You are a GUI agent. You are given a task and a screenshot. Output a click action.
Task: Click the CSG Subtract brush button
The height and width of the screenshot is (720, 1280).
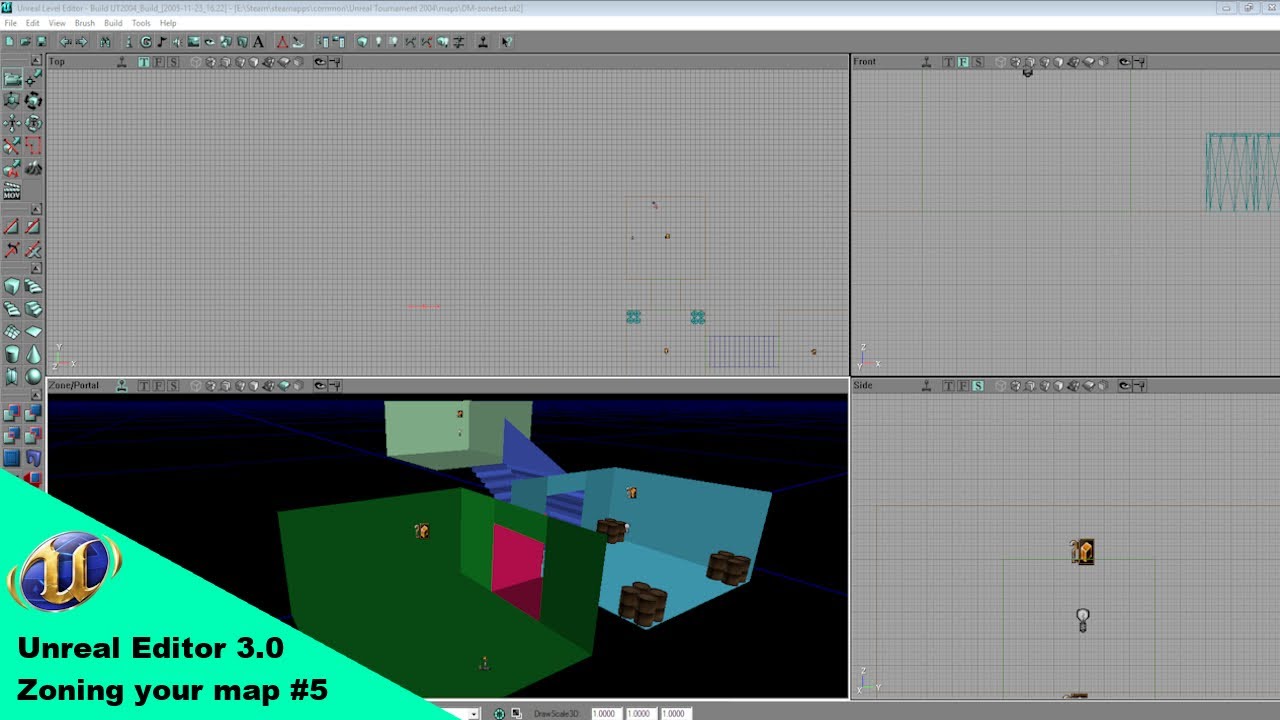coord(33,412)
